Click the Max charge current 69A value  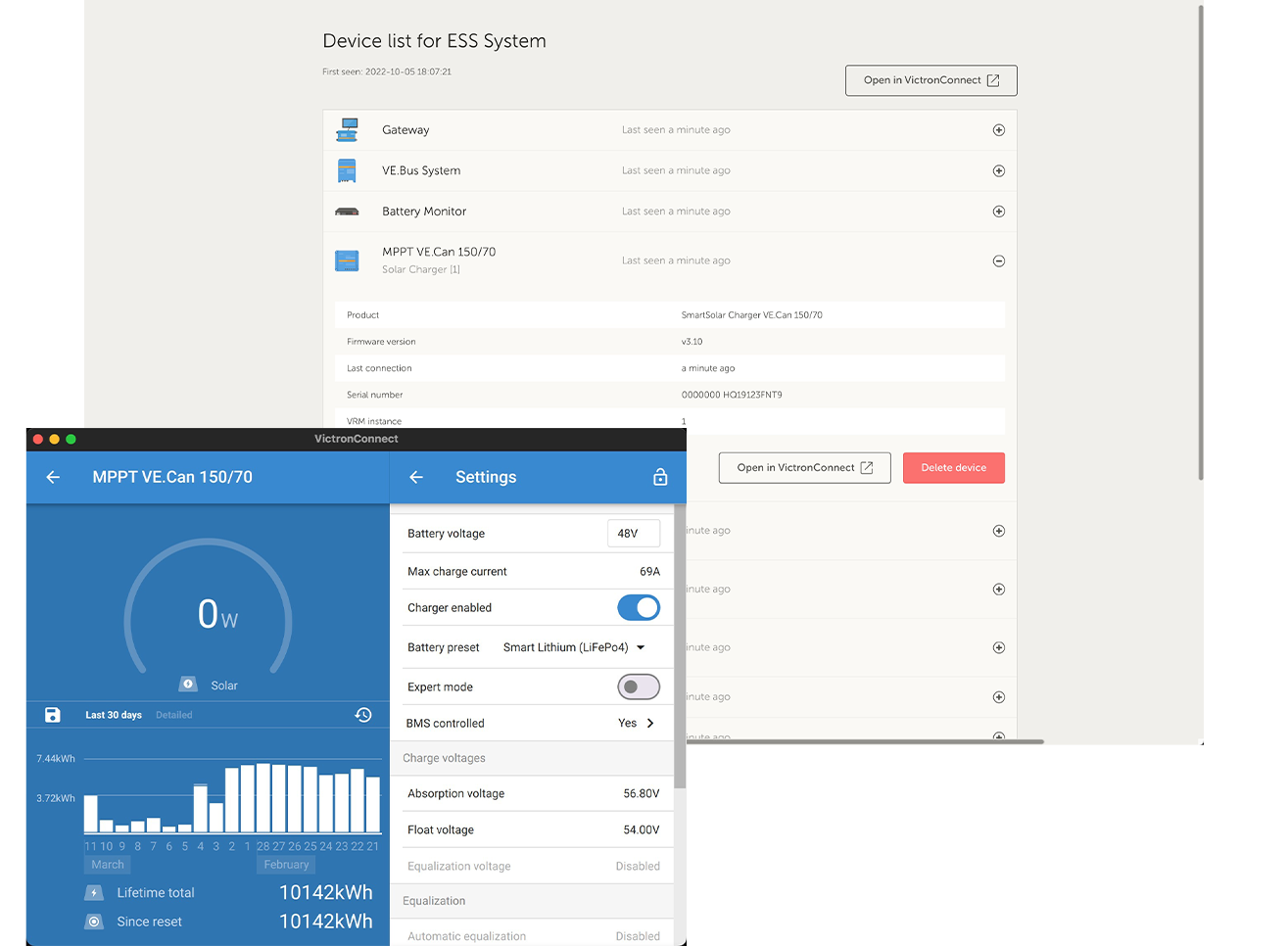coord(650,572)
